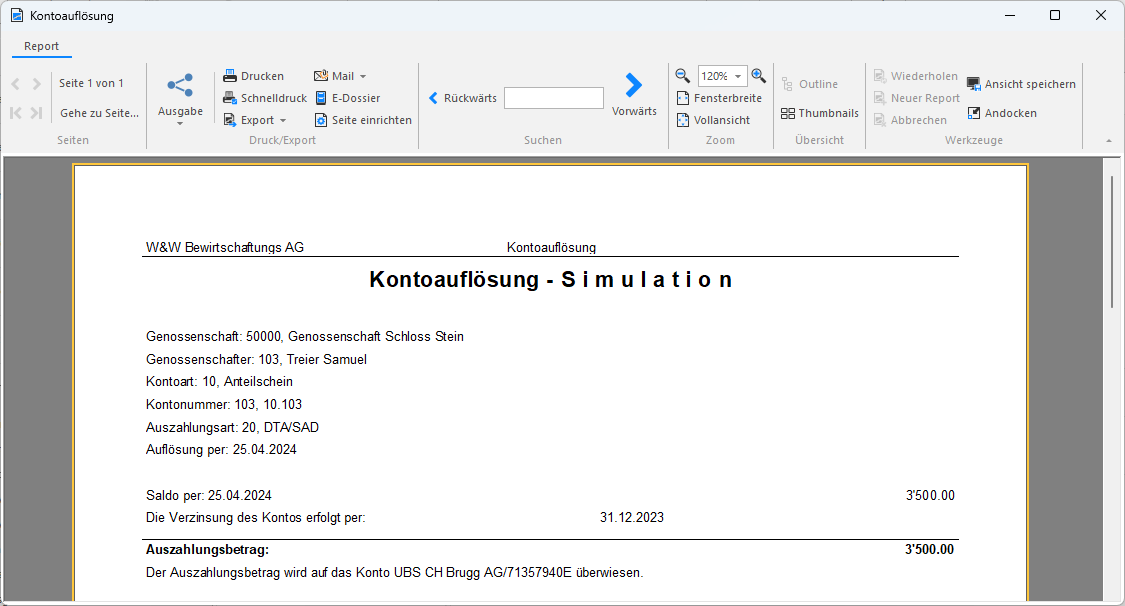The height and width of the screenshot is (606, 1125).
Task: Expand the Mail dropdown arrow
Action: pyautogui.click(x=363, y=76)
